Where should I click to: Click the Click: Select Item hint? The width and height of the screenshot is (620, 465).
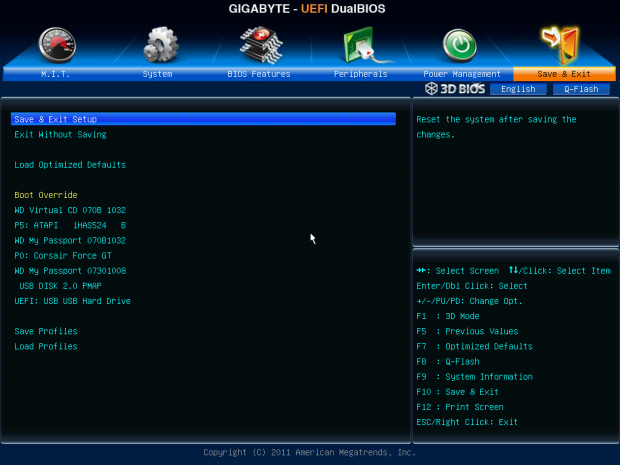pyautogui.click(x=560, y=271)
